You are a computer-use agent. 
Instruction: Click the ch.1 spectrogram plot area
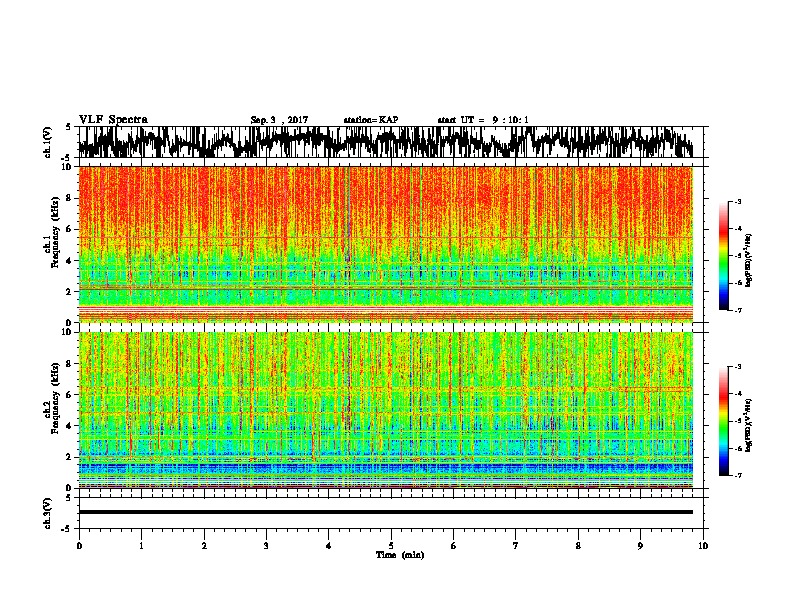point(386,244)
